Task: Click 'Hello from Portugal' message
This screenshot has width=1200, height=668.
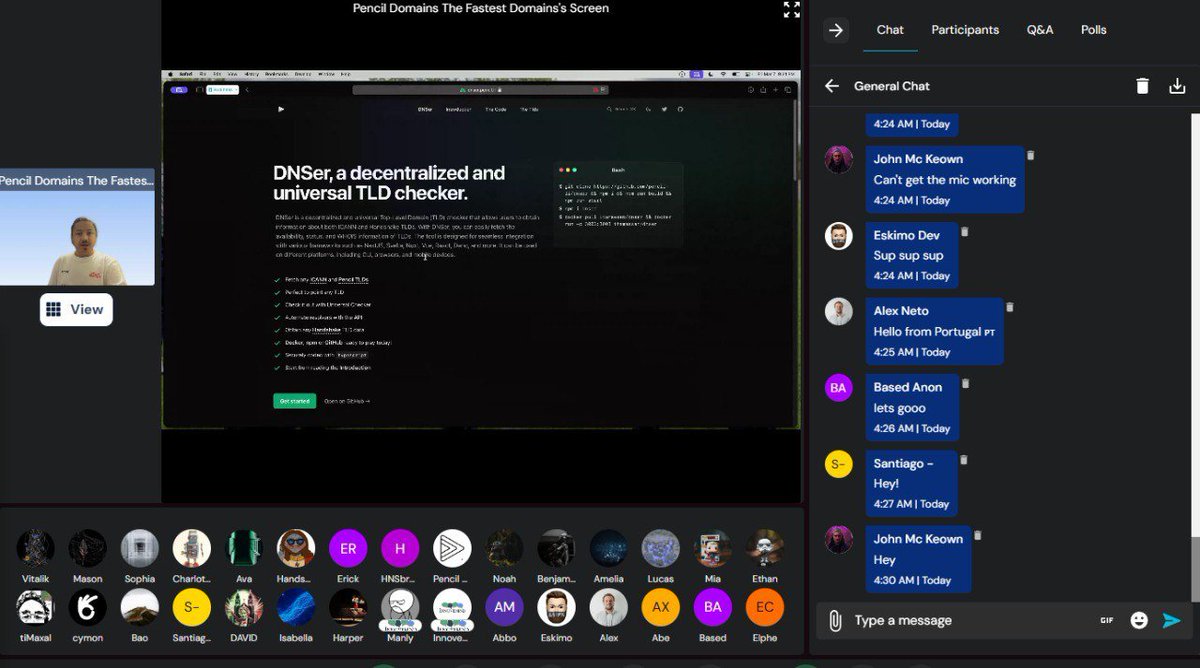Action: coord(934,332)
